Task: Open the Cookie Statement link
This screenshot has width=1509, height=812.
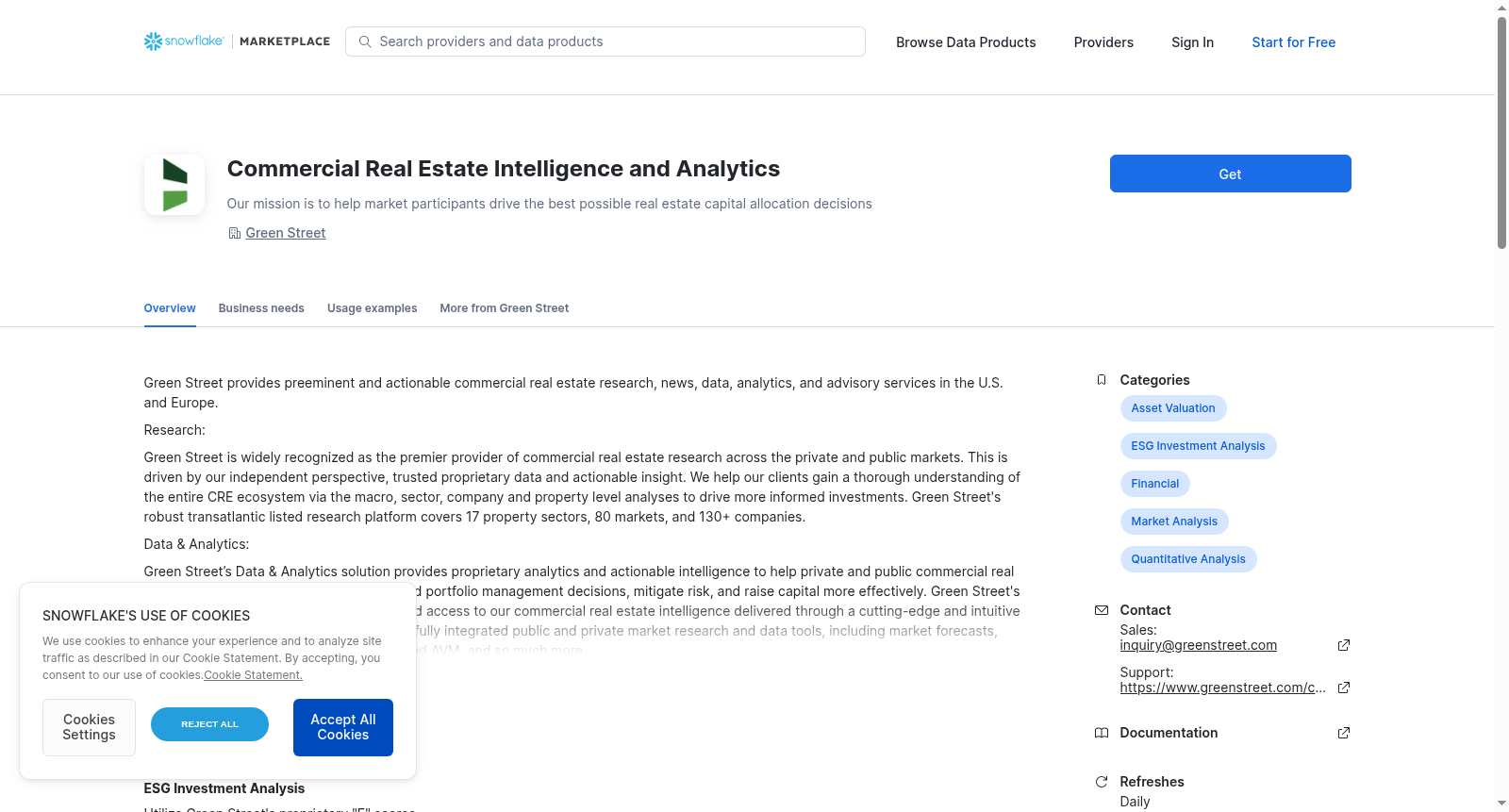Action: (254, 675)
